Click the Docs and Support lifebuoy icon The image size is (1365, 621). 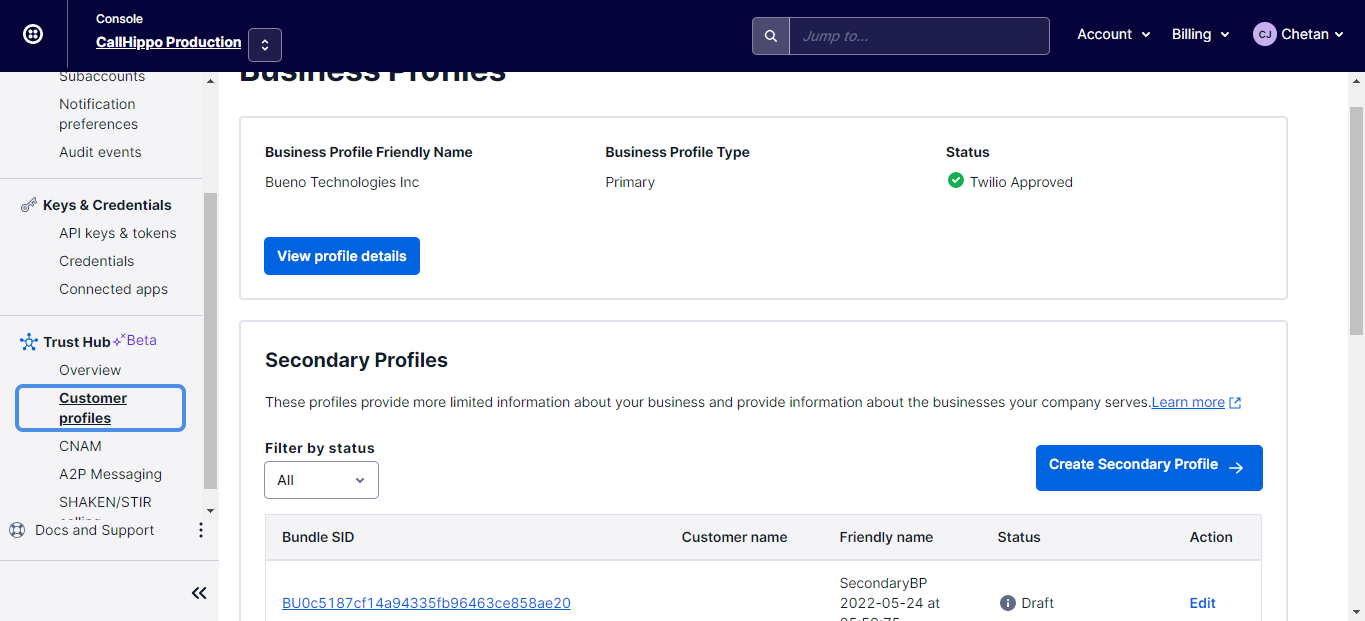pyautogui.click(x=17, y=530)
